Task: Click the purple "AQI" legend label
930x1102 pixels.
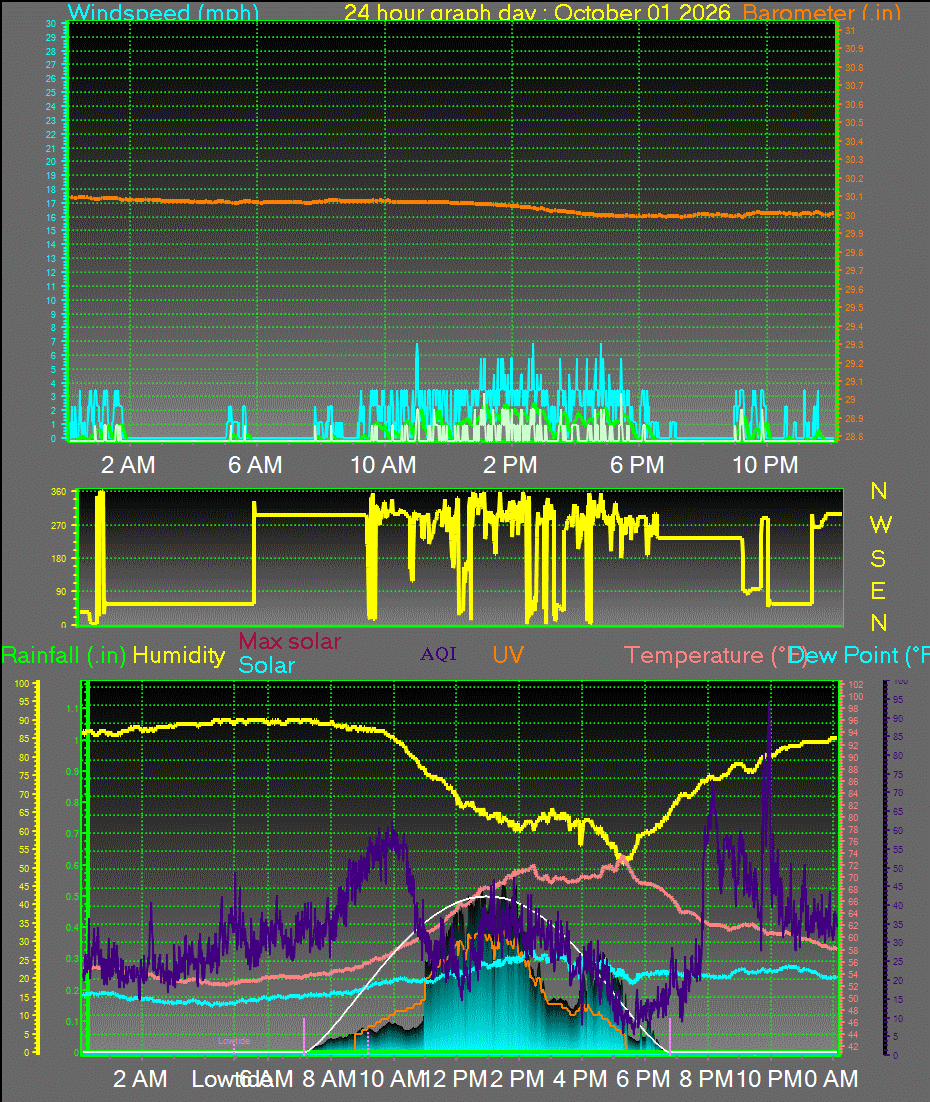Action: pyautogui.click(x=439, y=654)
